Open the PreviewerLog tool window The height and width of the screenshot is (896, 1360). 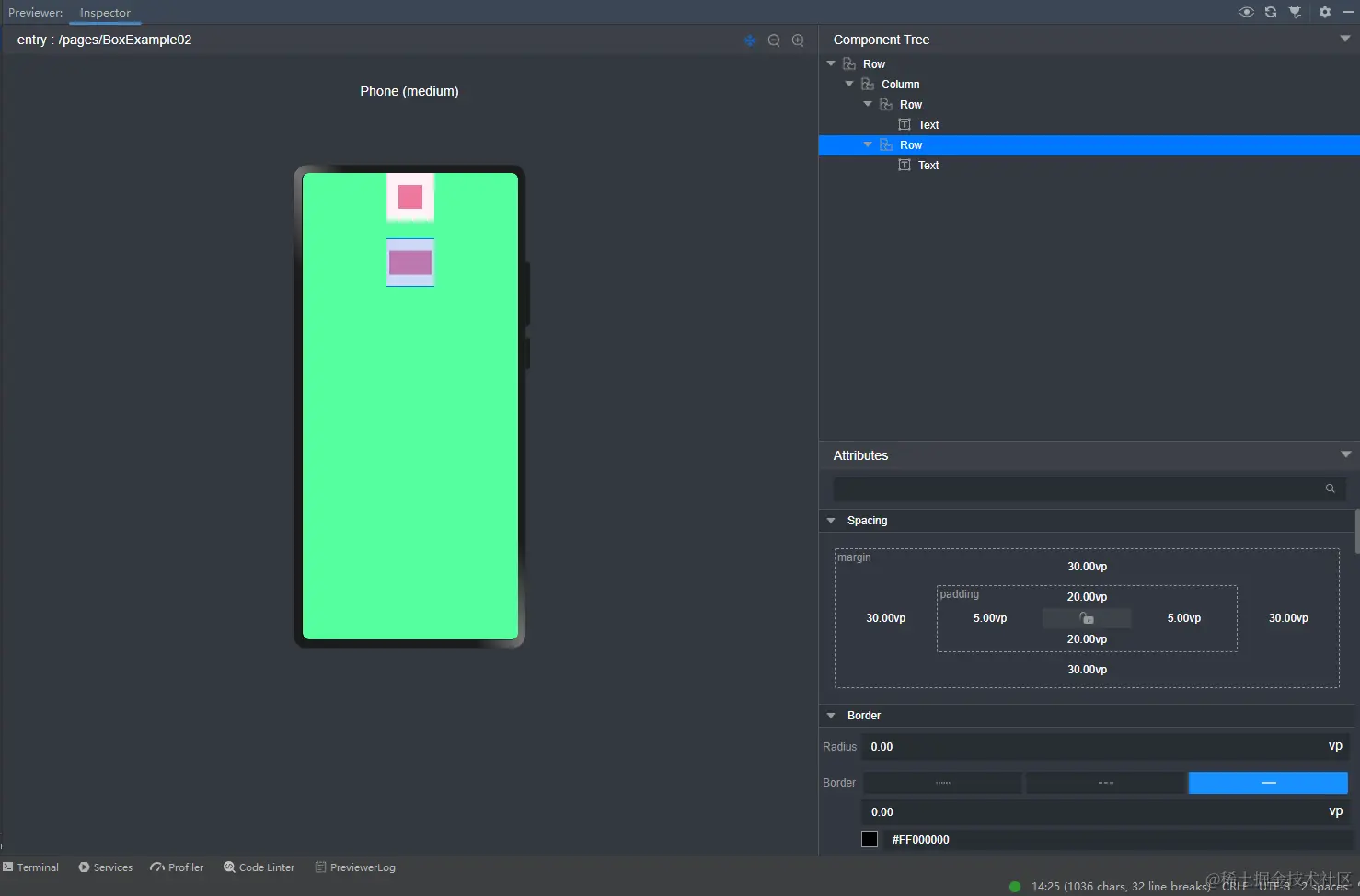tap(355, 867)
